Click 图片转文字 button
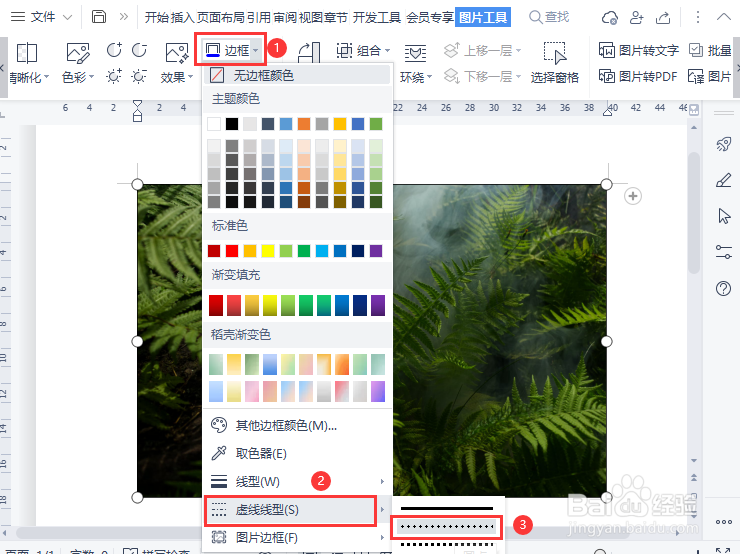The width and height of the screenshot is (740, 554). pyautogui.click(x=639, y=50)
